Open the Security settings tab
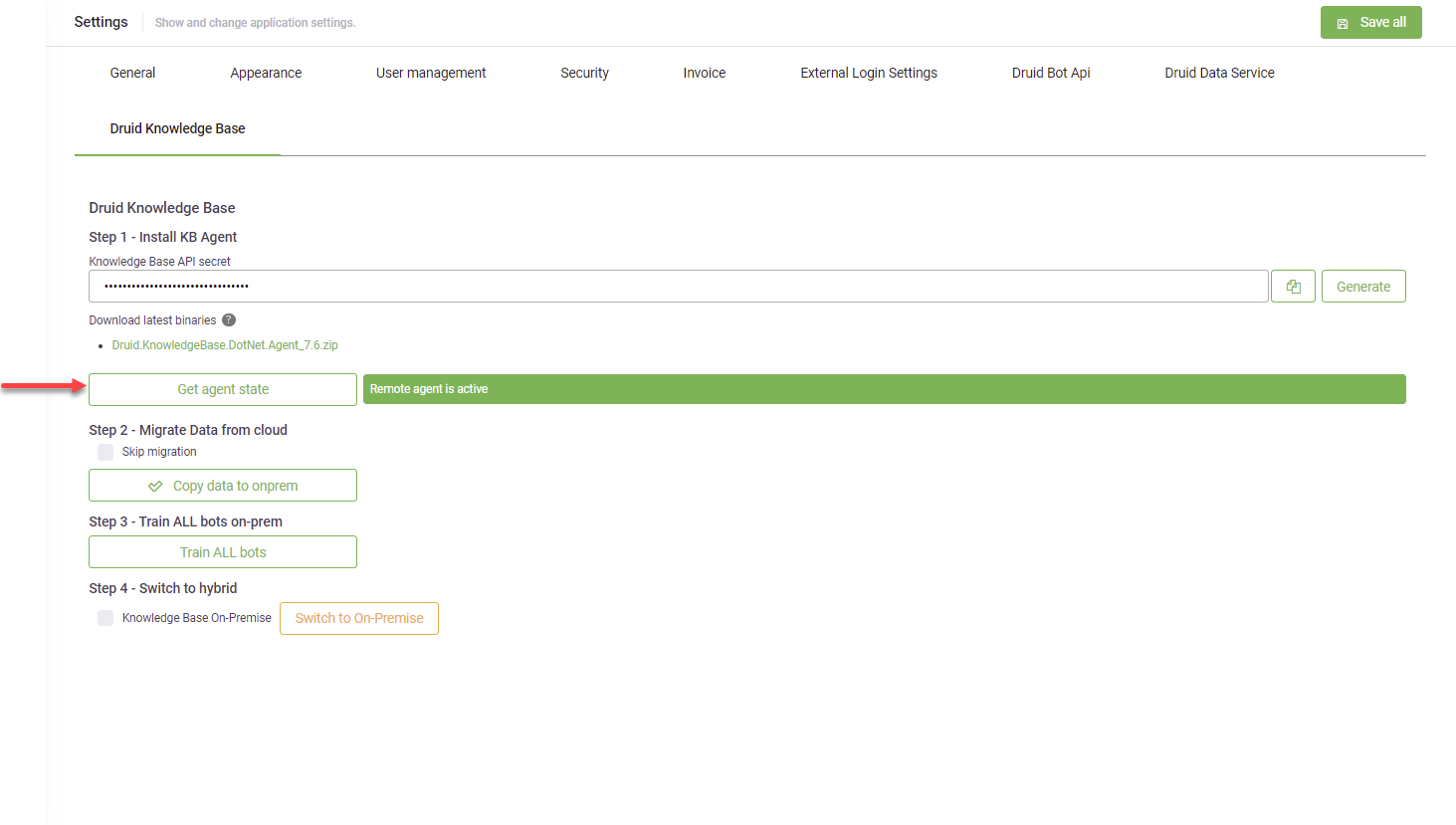This screenshot has height=825, width=1456. coord(584,73)
